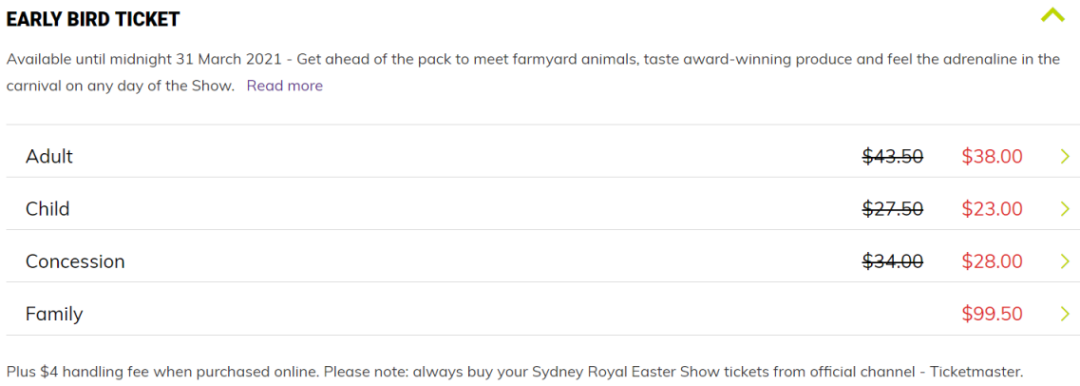Click the $99.50 Family price
The width and height of the screenshot is (1080, 386).
992,314
